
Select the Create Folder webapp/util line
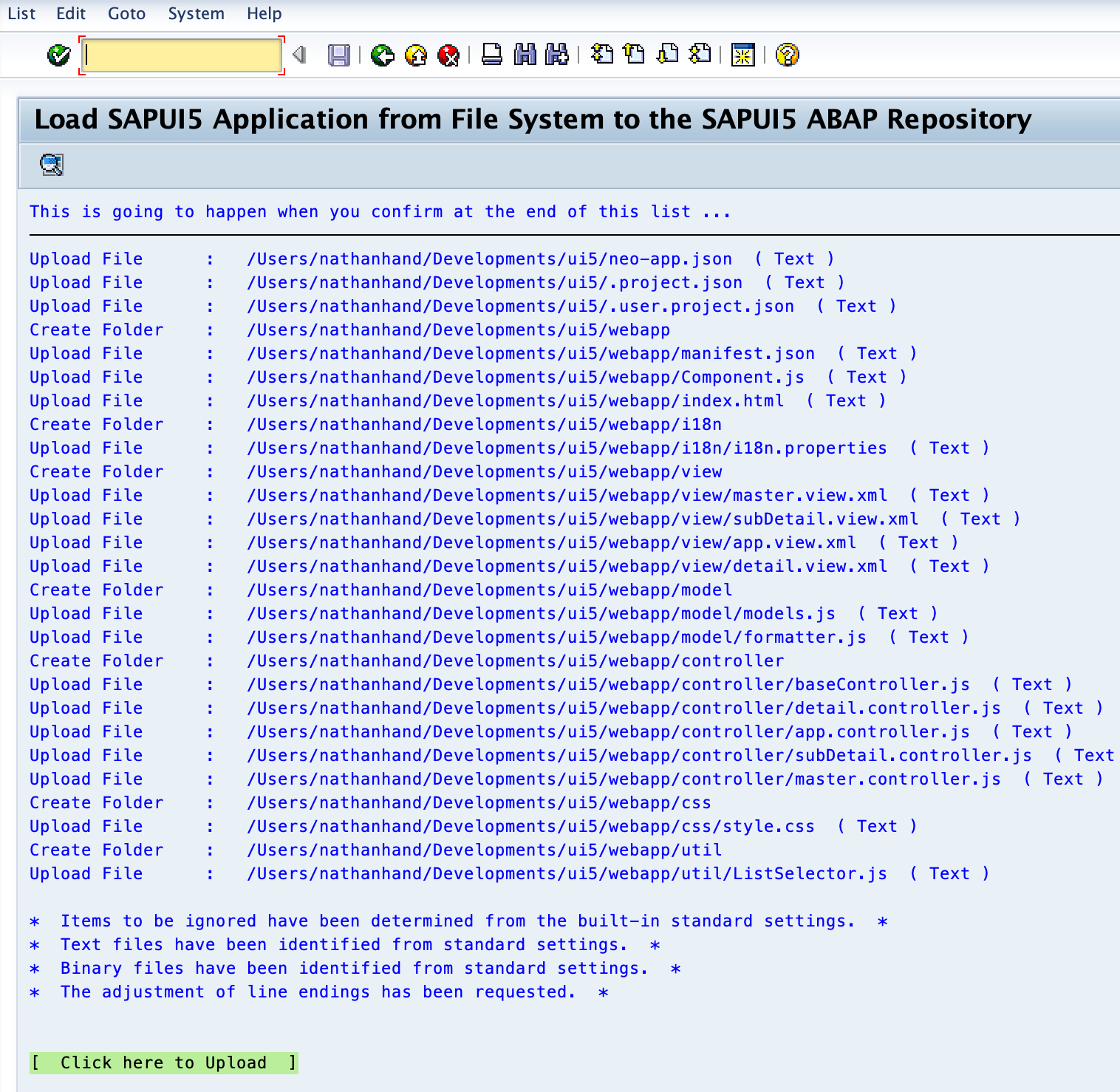pos(376,850)
